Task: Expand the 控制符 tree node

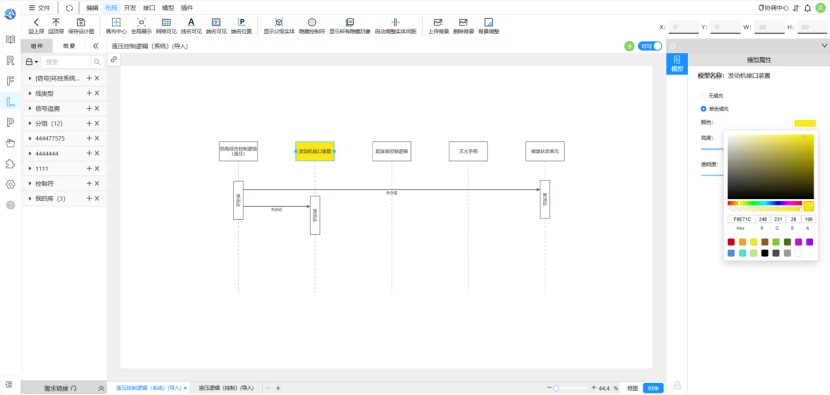Action: click(x=30, y=183)
